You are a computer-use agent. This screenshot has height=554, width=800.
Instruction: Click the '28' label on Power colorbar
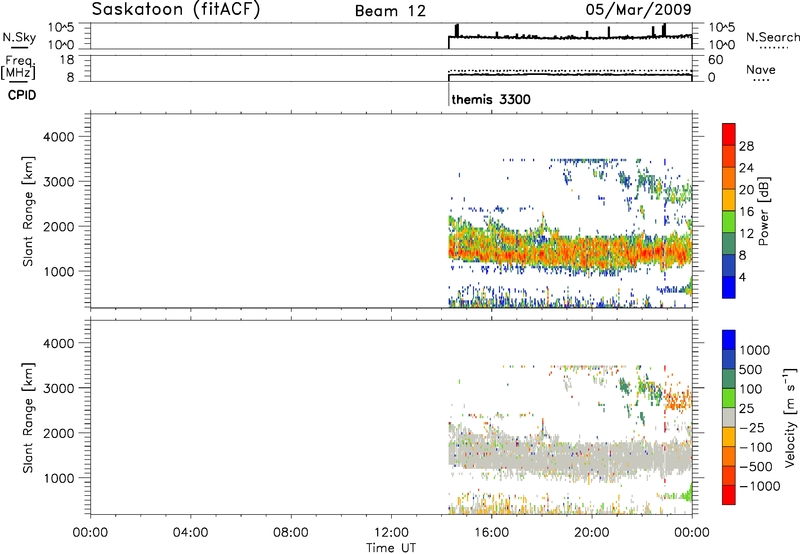[746, 146]
